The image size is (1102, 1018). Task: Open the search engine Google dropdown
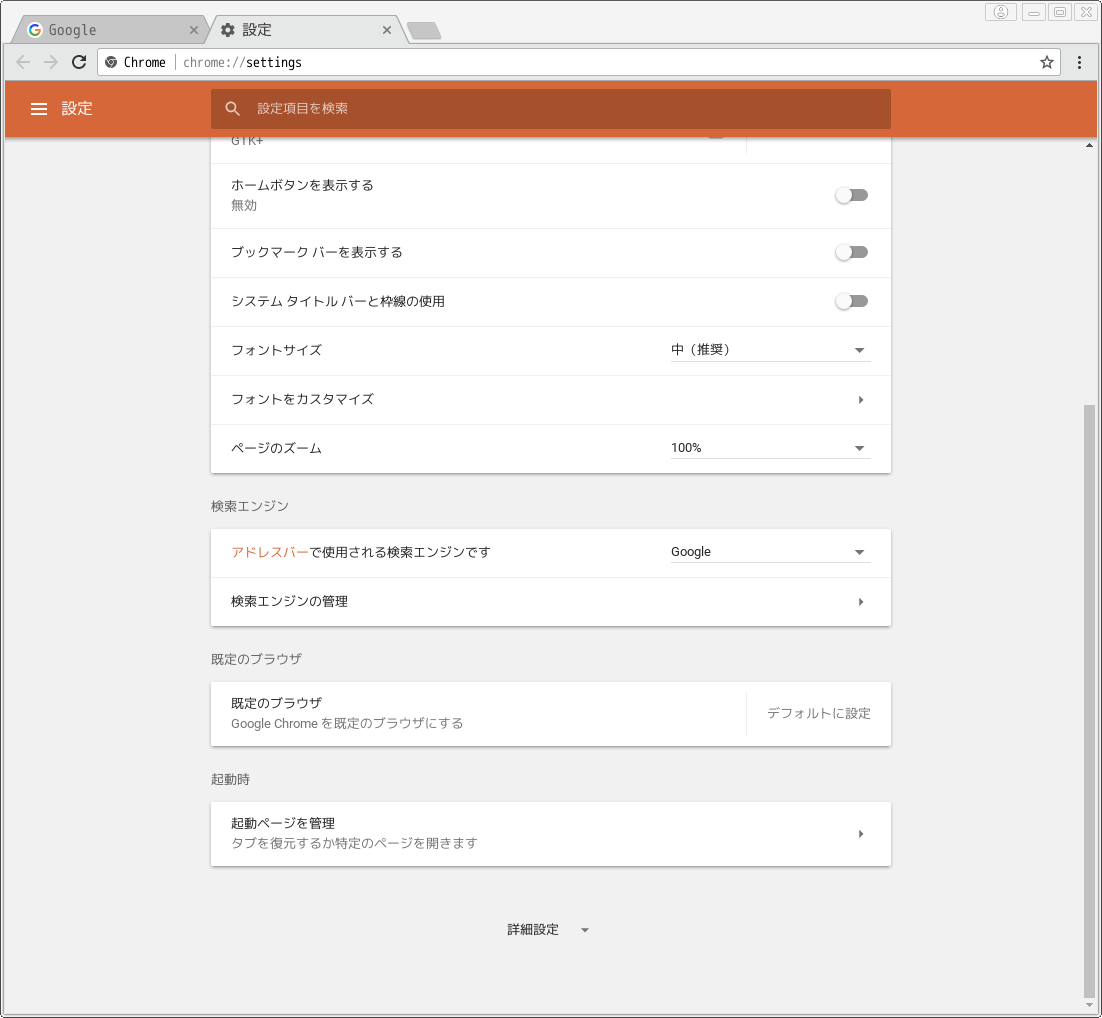(770, 552)
